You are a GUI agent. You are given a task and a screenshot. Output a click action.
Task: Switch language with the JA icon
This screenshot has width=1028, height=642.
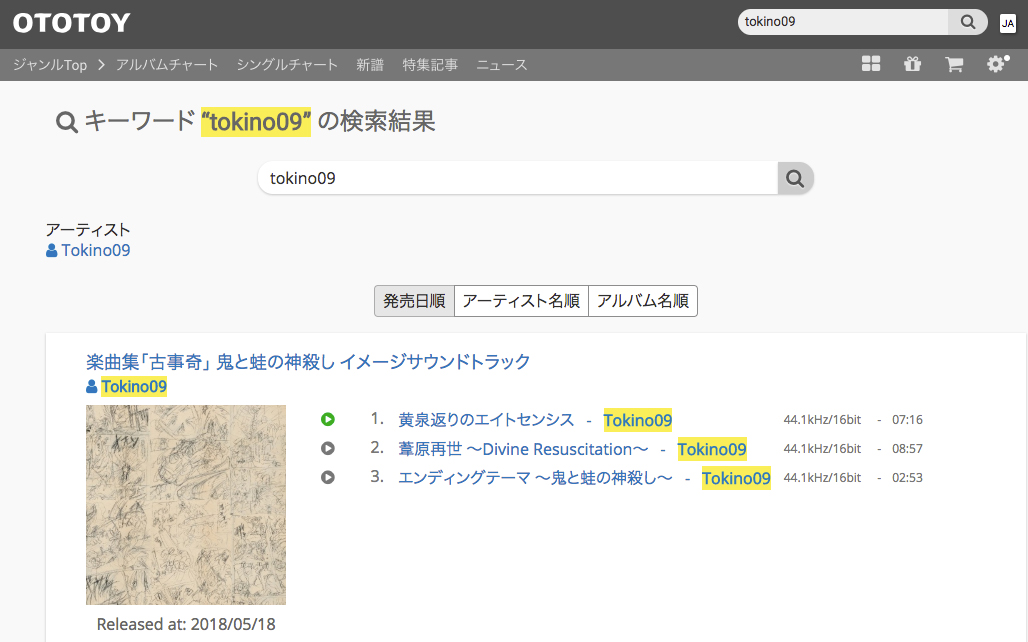(1007, 23)
